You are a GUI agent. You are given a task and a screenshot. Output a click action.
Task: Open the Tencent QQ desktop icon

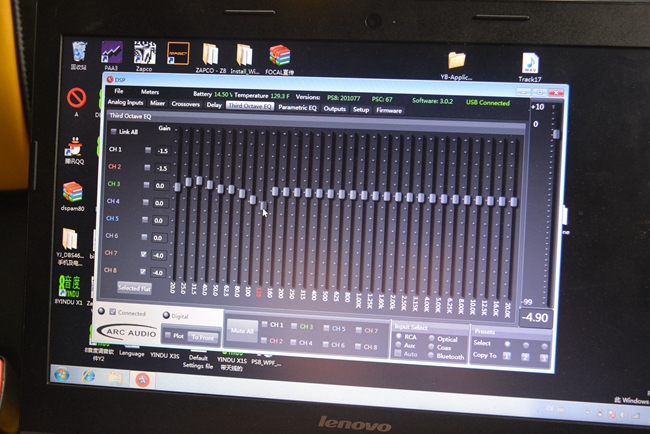pos(74,148)
